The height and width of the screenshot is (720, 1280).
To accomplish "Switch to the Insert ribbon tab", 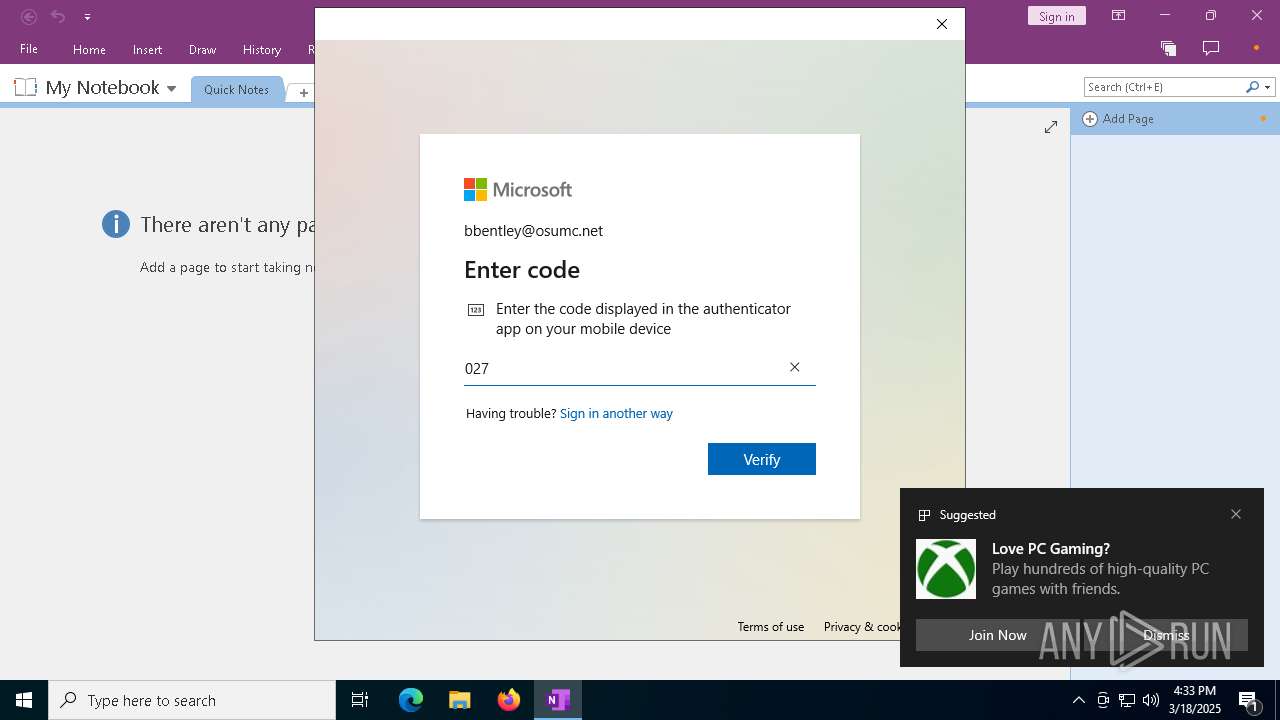I will pos(147,49).
